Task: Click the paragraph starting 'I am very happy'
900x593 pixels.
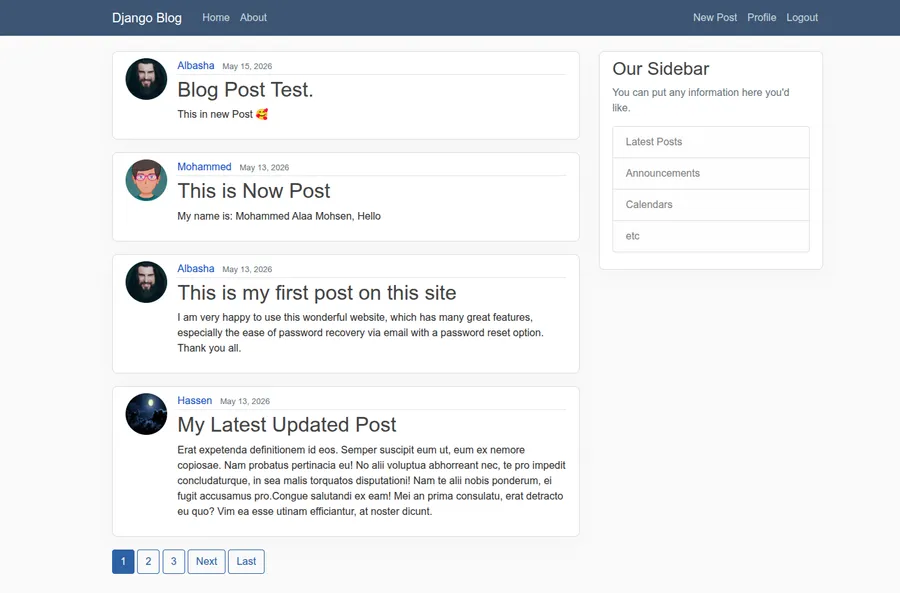Action: pyautogui.click(x=360, y=333)
